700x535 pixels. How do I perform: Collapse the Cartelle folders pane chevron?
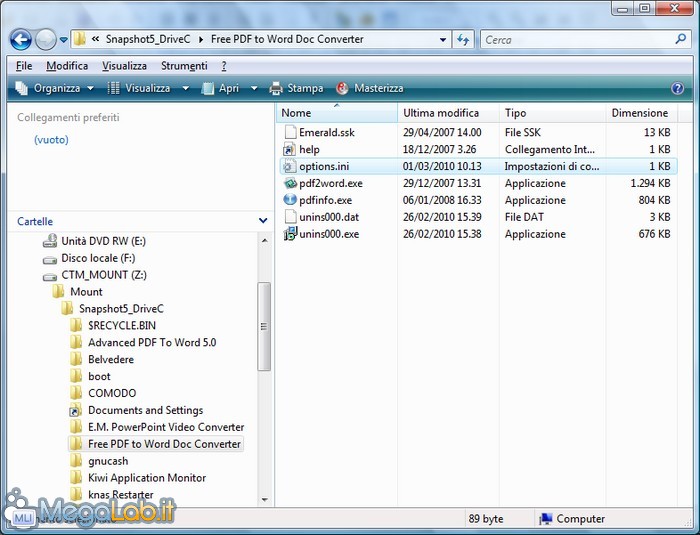tap(263, 221)
